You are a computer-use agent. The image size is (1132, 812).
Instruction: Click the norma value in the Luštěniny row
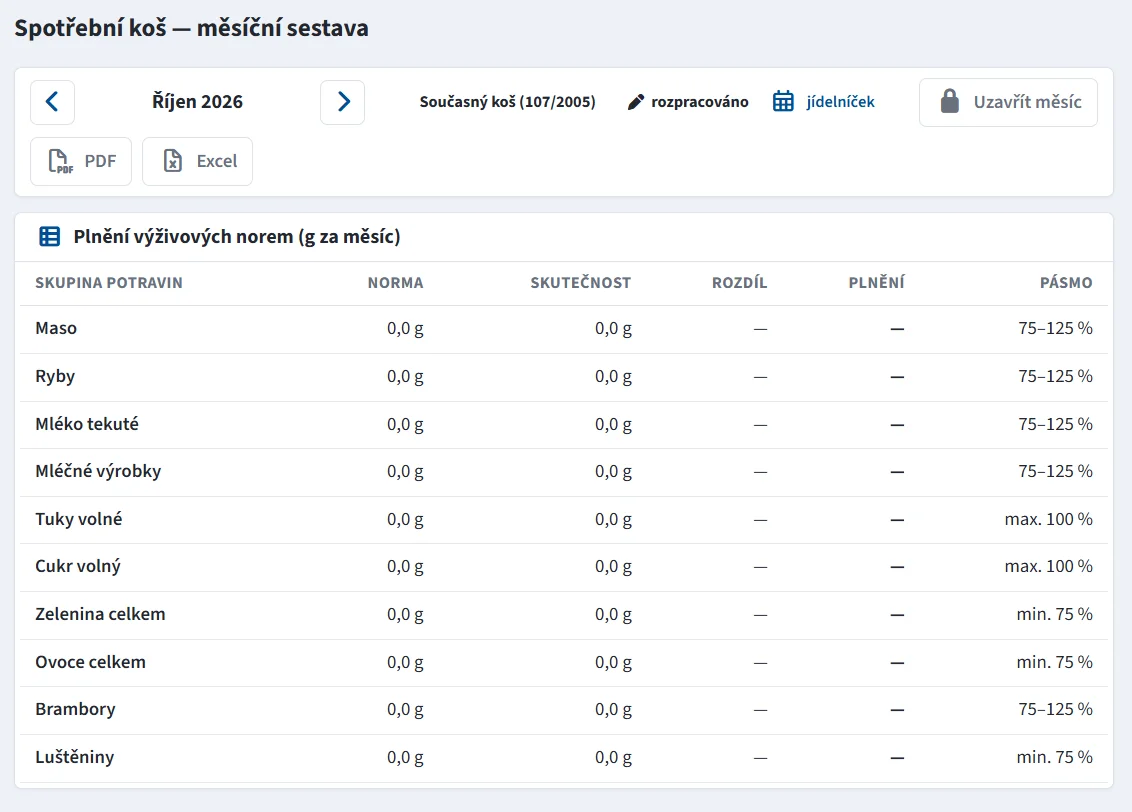[405, 757]
